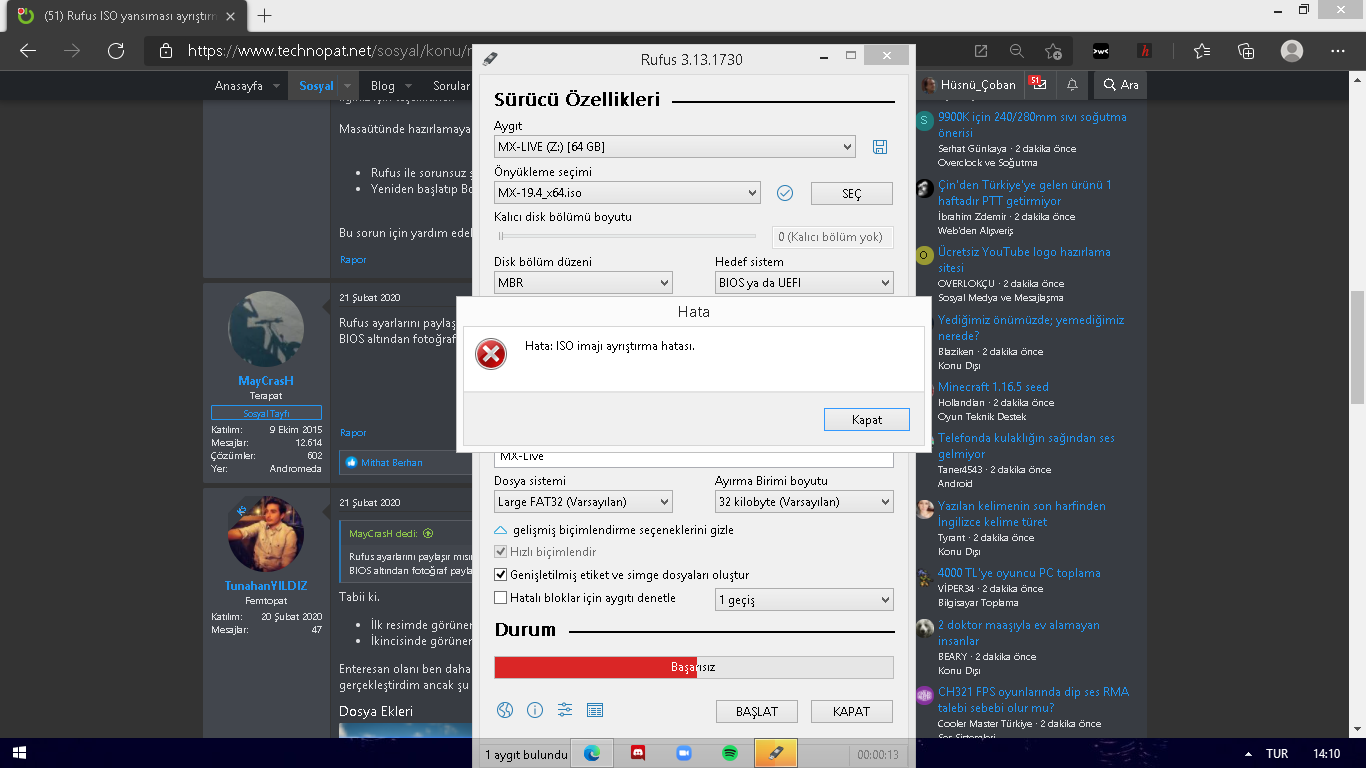Open the Blog nav item
The width and height of the screenshot is (1366, 768).
[382, 86]
